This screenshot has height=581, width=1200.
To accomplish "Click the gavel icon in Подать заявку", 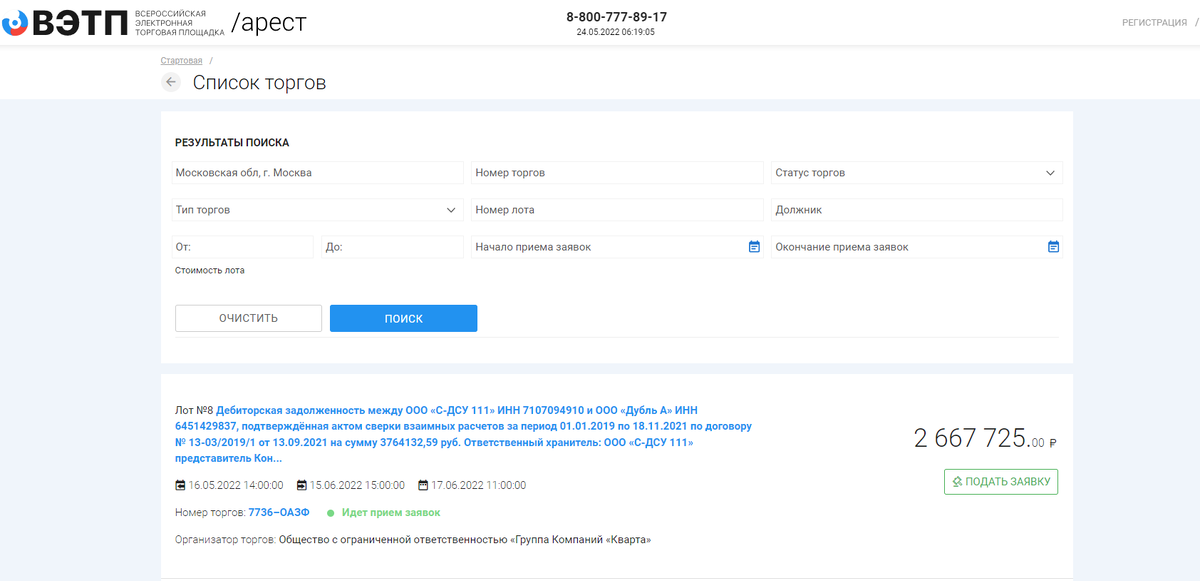I will coord(957,482).
